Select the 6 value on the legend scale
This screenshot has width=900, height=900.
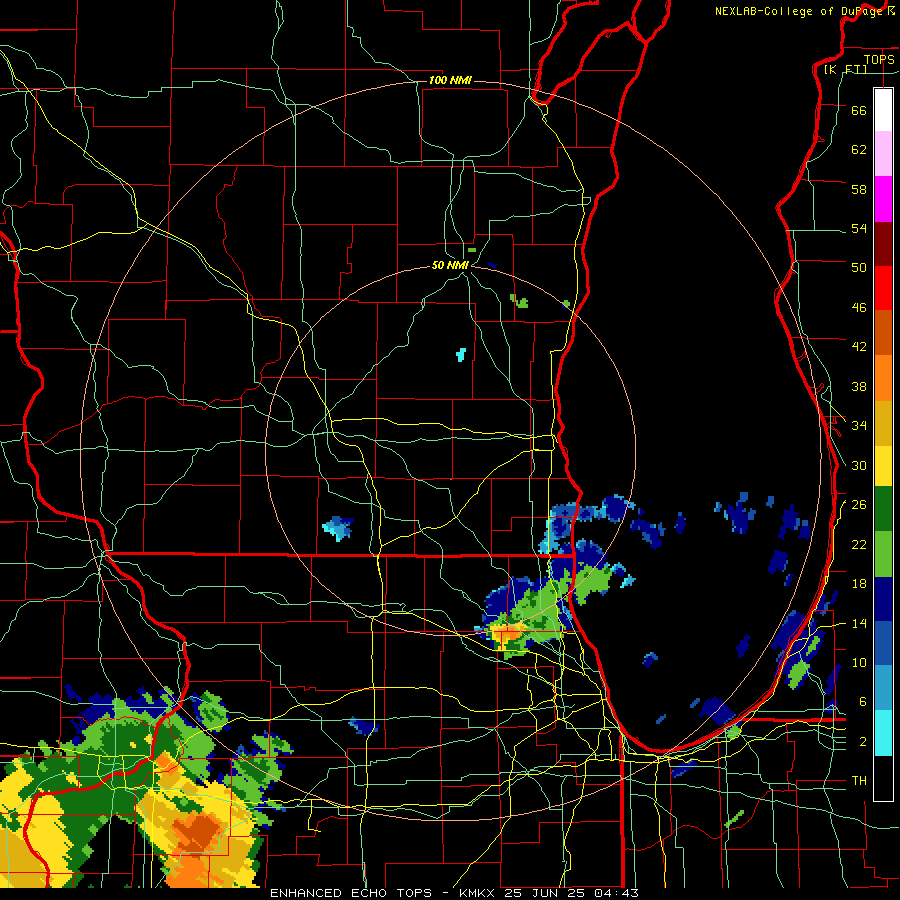point(862,702)
